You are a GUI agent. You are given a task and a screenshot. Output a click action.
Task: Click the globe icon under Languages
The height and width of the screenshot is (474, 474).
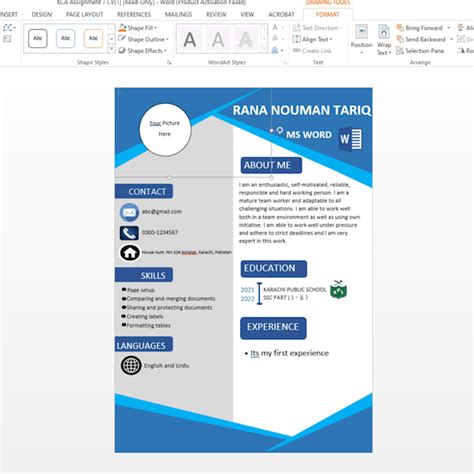point(131,365)
